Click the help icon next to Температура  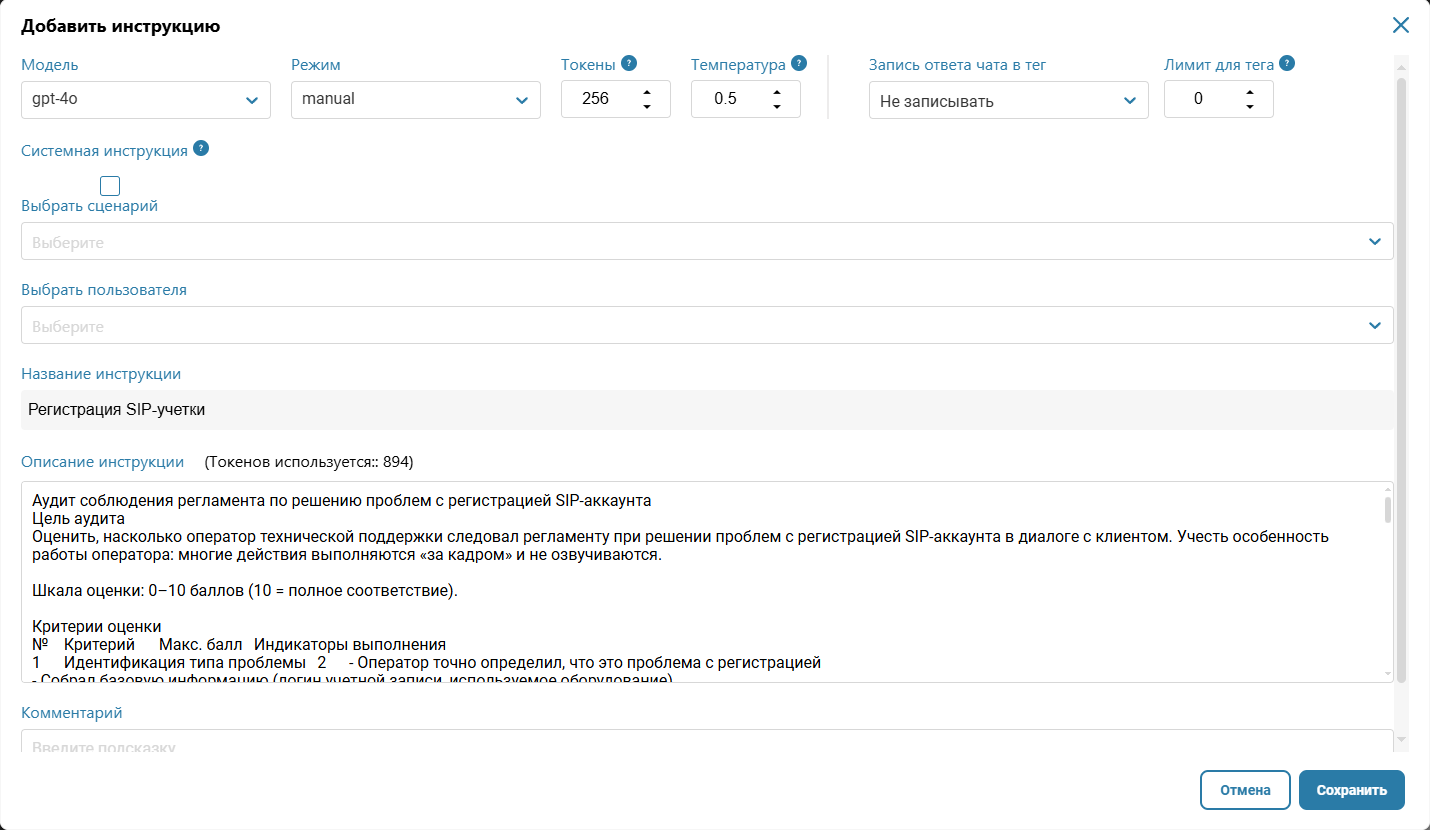[799, 63]
